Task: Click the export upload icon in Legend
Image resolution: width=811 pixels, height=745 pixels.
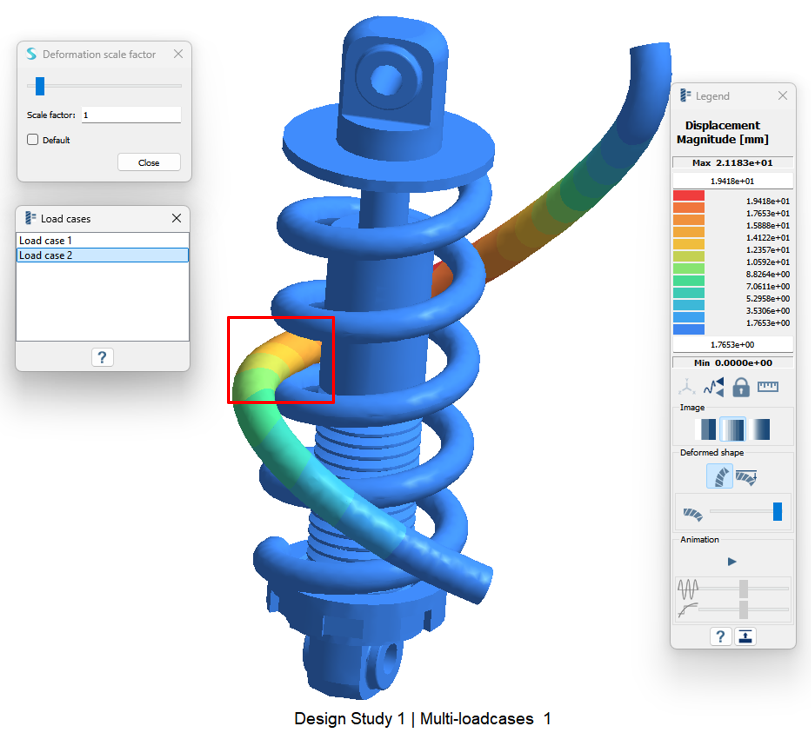Action: point(745,636)
